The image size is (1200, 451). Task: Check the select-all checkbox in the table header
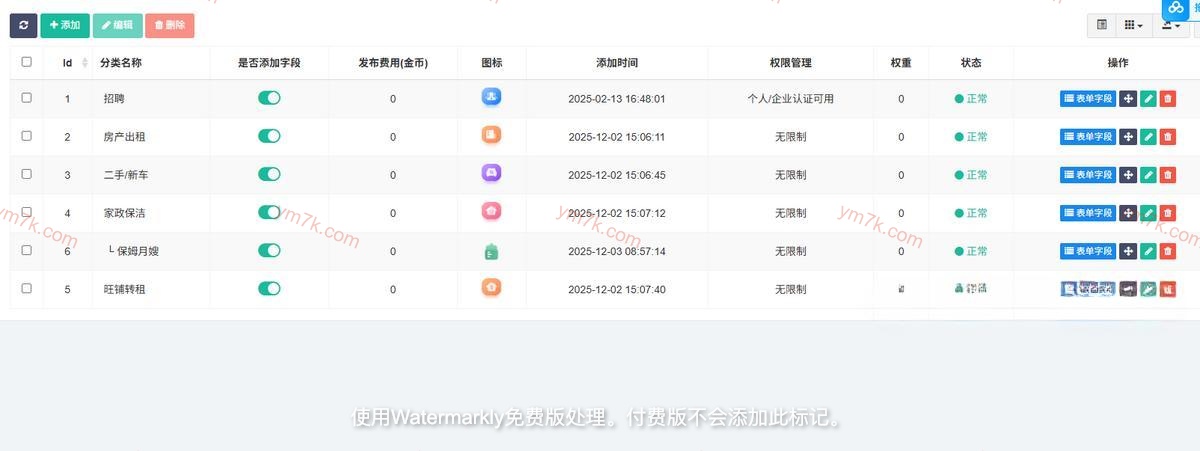(27, 62)
